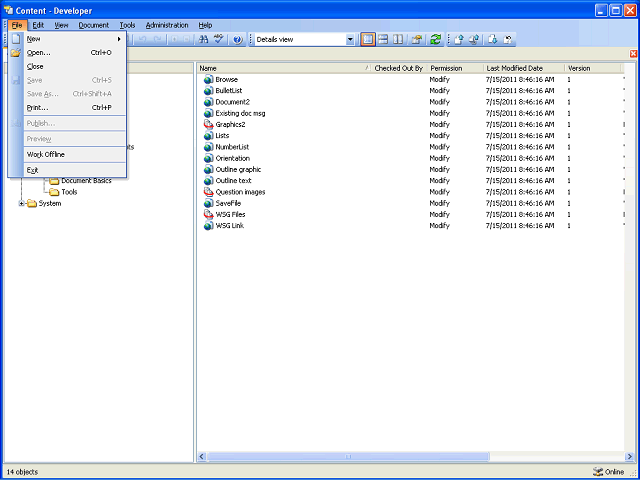Choose Print... from the File menu
Image resolution: width=640 pixels, height=480 pixels.
pyautogui.click(x=38, y=107)
